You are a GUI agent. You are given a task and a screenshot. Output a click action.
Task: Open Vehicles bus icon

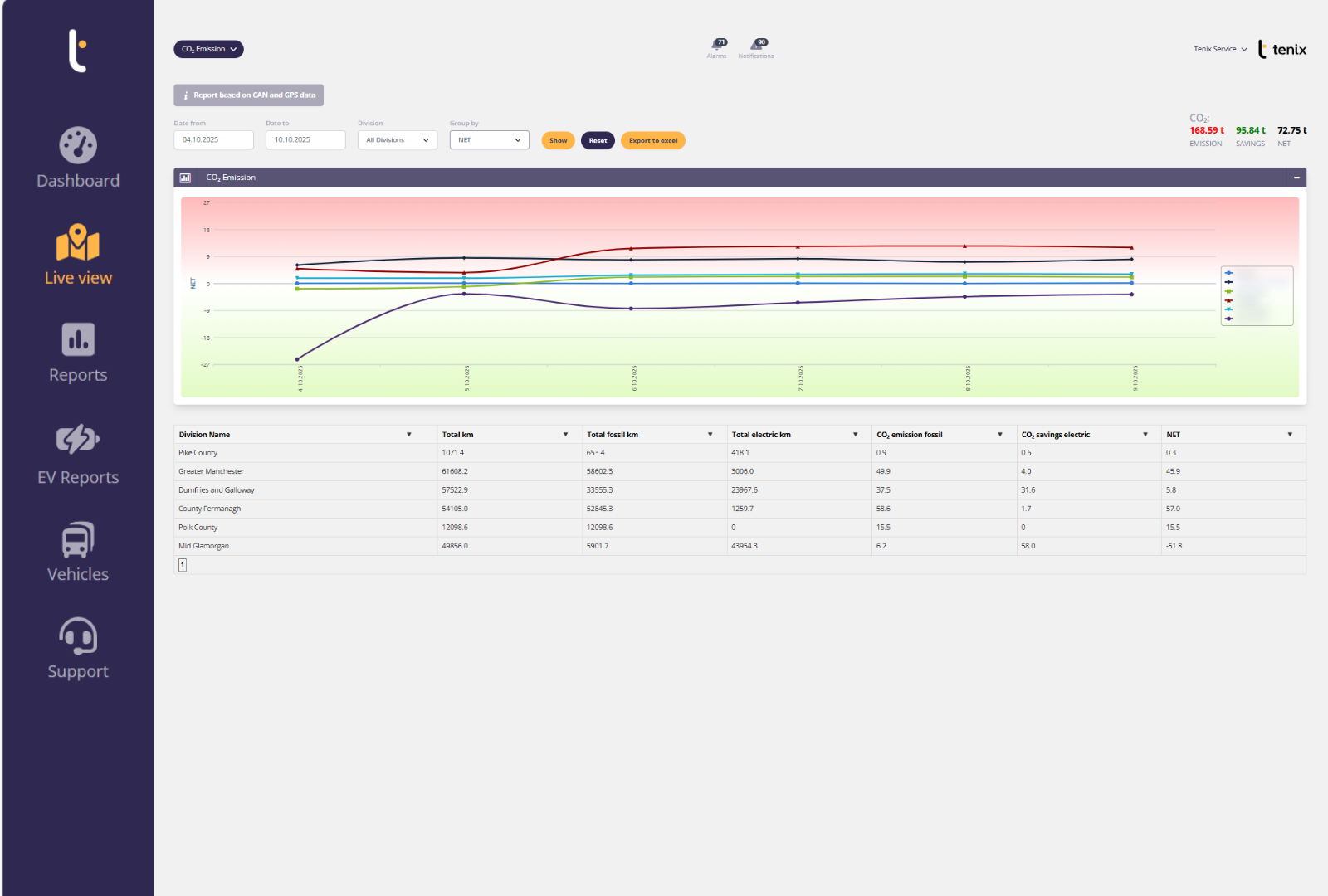pos(78,540)
